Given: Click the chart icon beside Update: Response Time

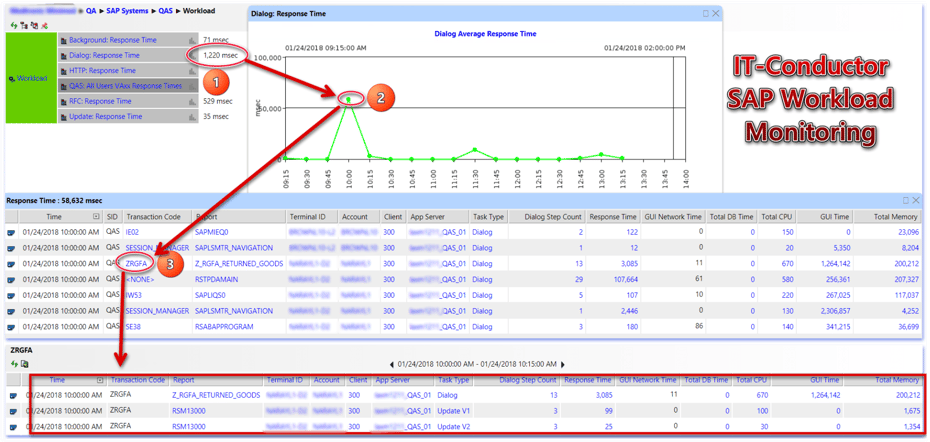Looking at the screenshot, I should (191, 116).
